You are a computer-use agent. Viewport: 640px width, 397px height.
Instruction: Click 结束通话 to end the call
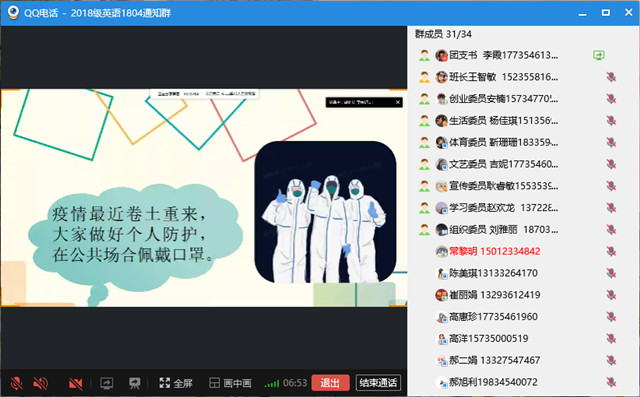tap(378, 383)
